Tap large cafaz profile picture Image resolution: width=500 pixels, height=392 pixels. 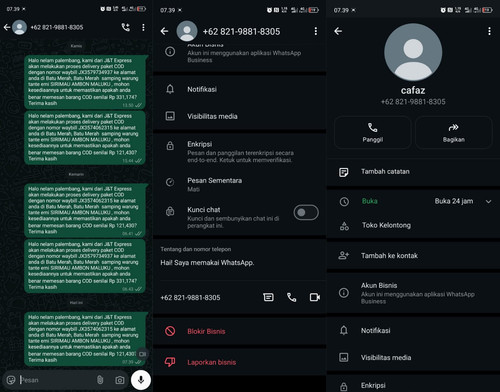[x=413, y=52]
